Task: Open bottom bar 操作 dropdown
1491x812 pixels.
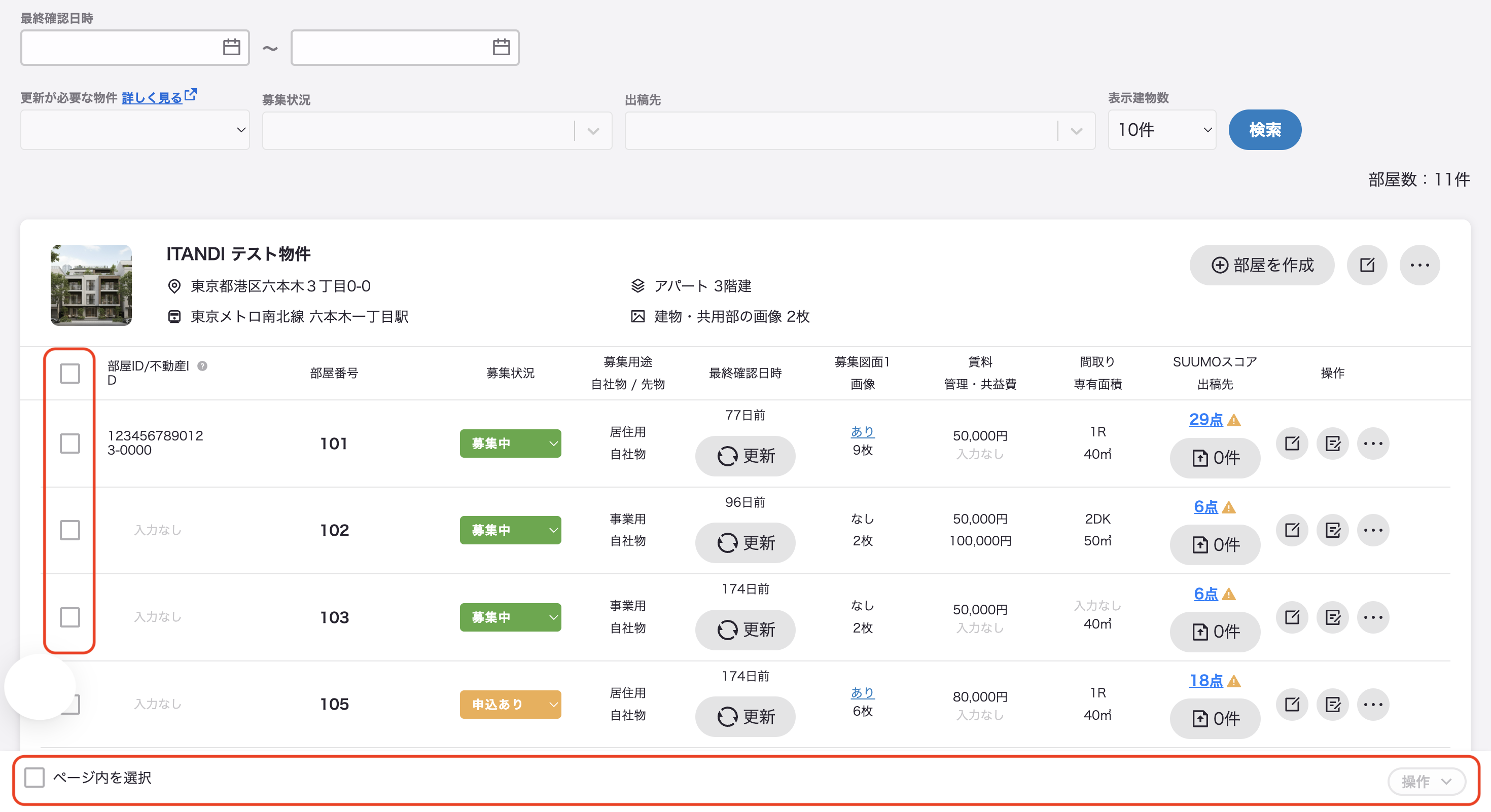Action: 1427,782
